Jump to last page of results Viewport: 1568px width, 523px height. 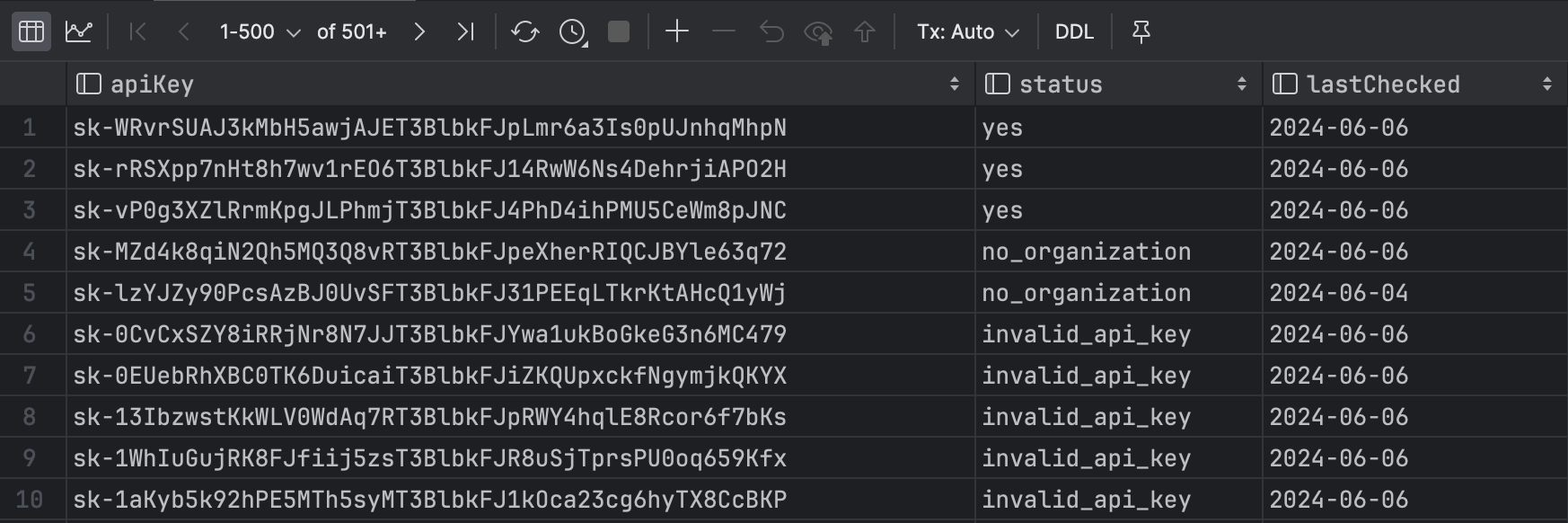click(465, 32)
